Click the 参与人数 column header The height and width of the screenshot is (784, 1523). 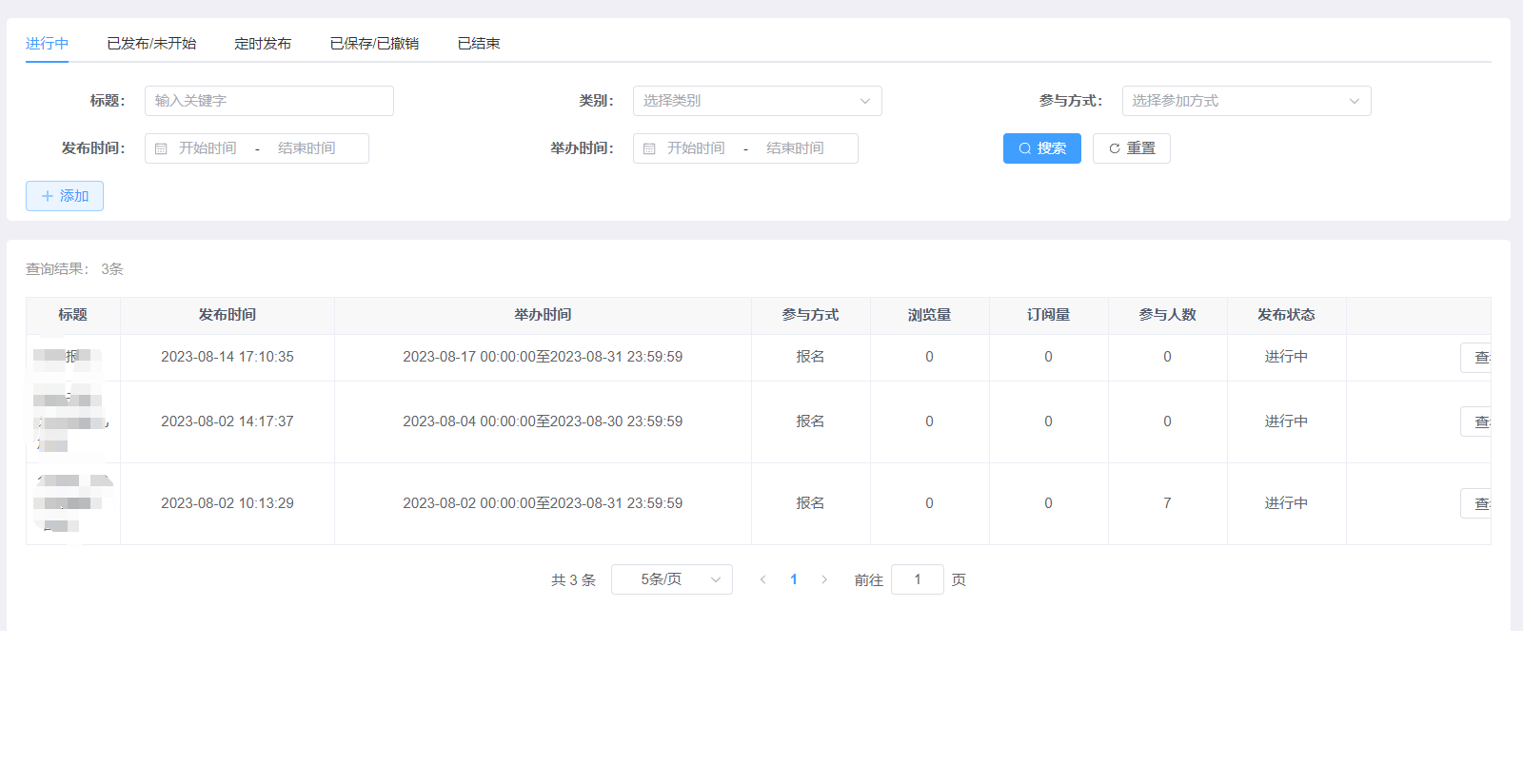[1168, 315]
